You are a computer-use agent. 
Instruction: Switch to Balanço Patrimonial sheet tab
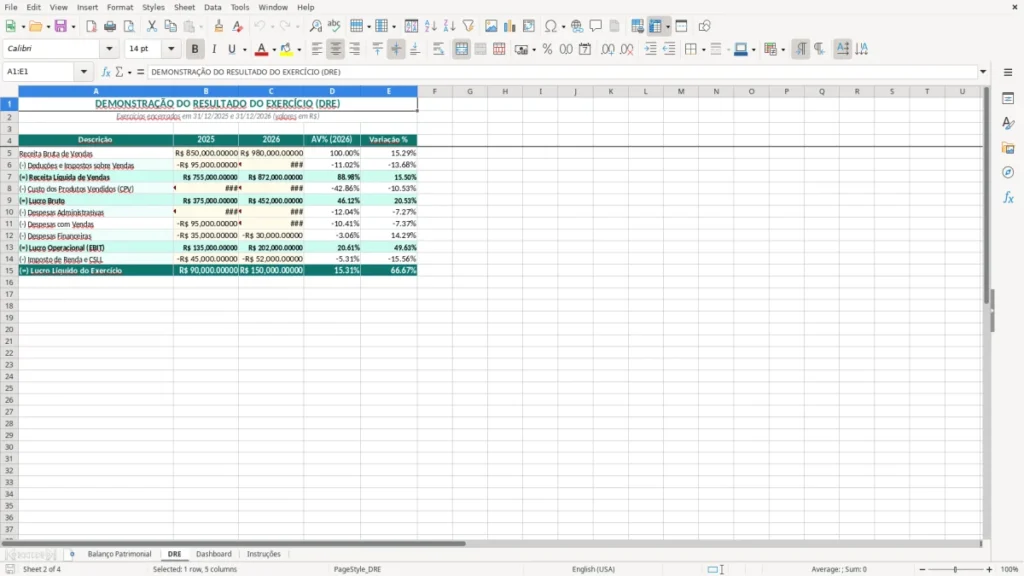click(120, 554)
